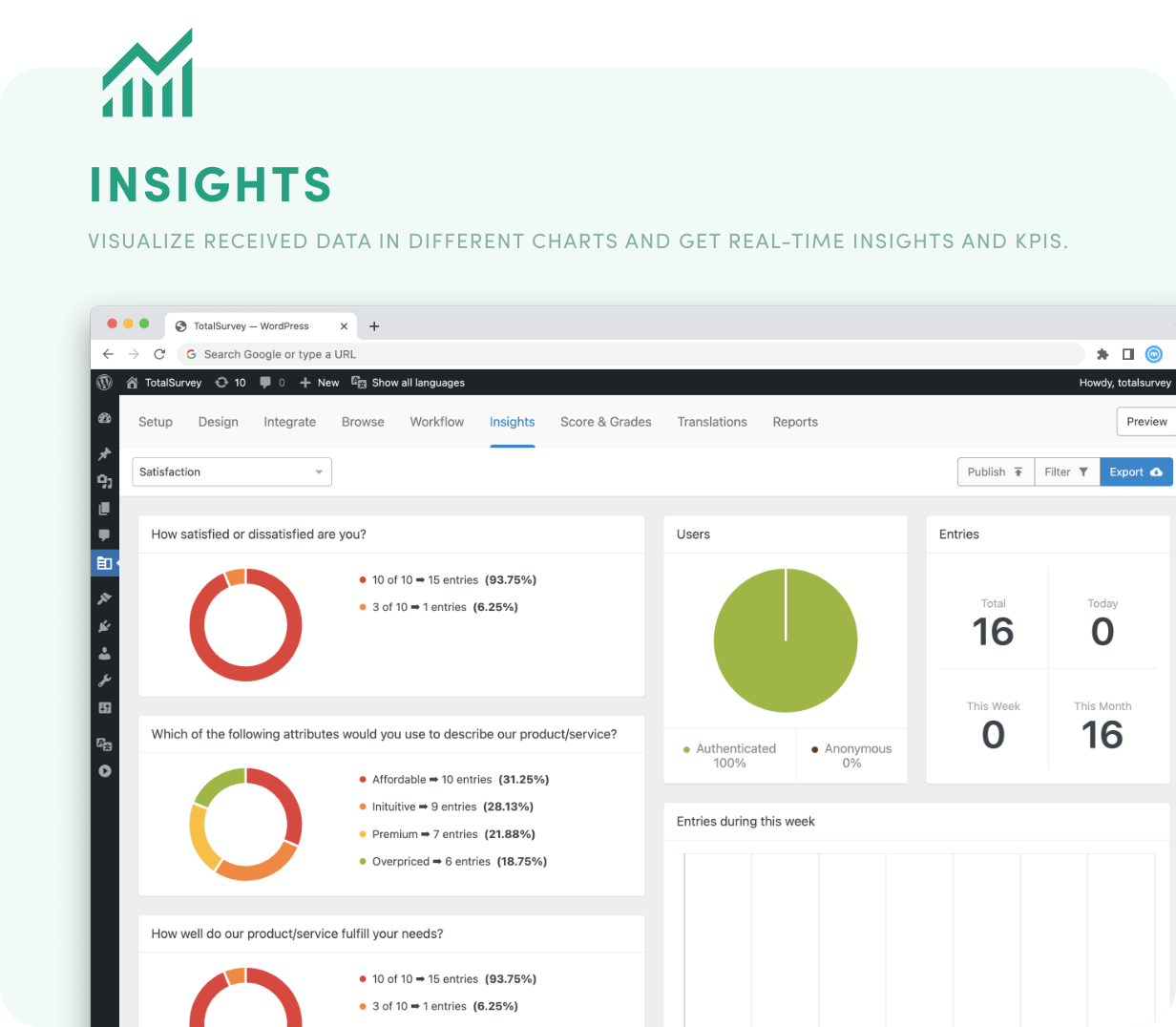1176x1027 pixels.
Task: Open browser extensions puzzle icon
Action: [x=1102, y=354]
